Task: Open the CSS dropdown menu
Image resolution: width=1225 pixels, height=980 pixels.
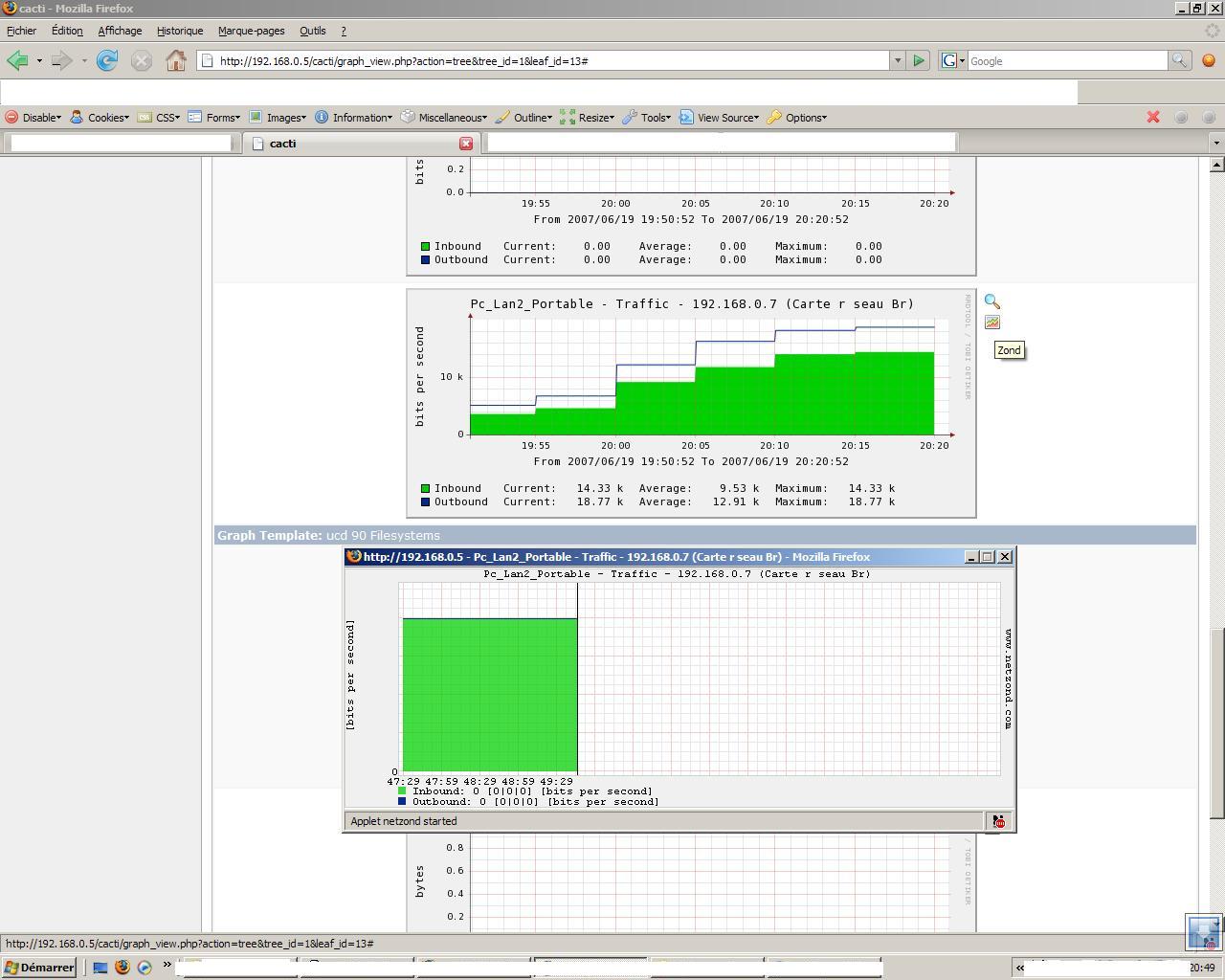Action: click(159, 118)
